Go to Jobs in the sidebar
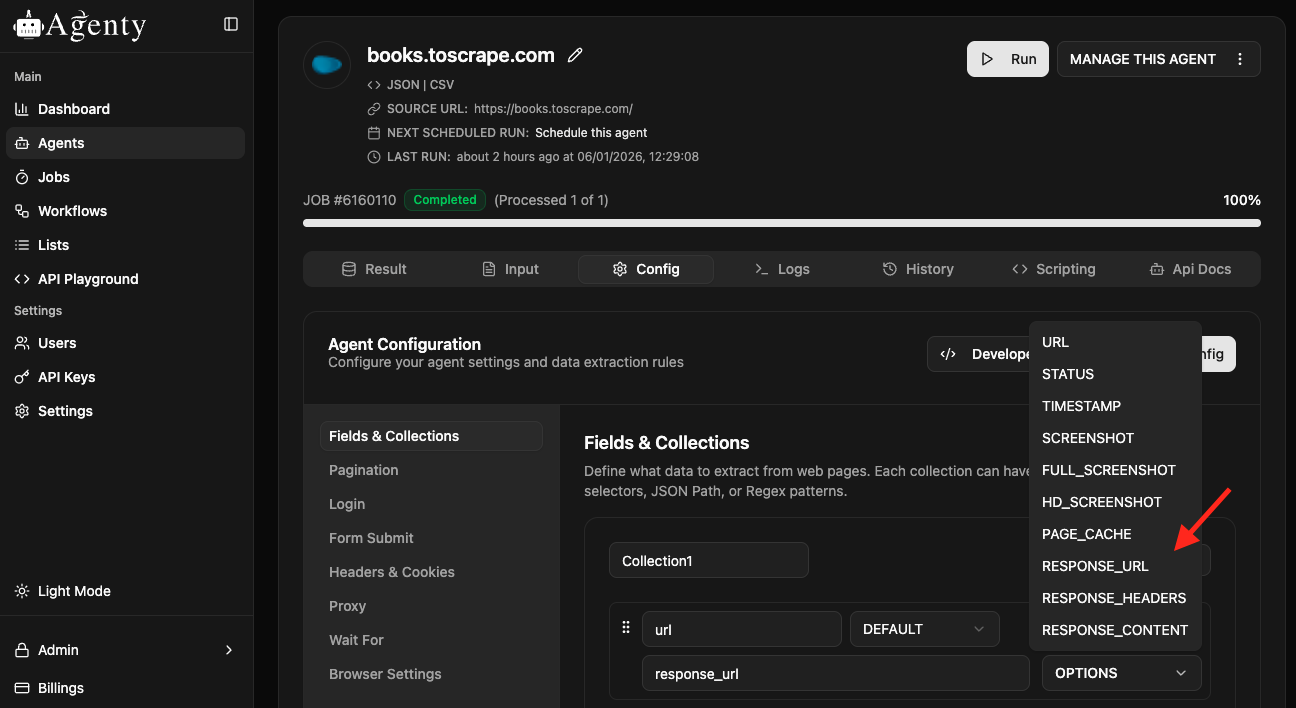 (x=54, y=177)
